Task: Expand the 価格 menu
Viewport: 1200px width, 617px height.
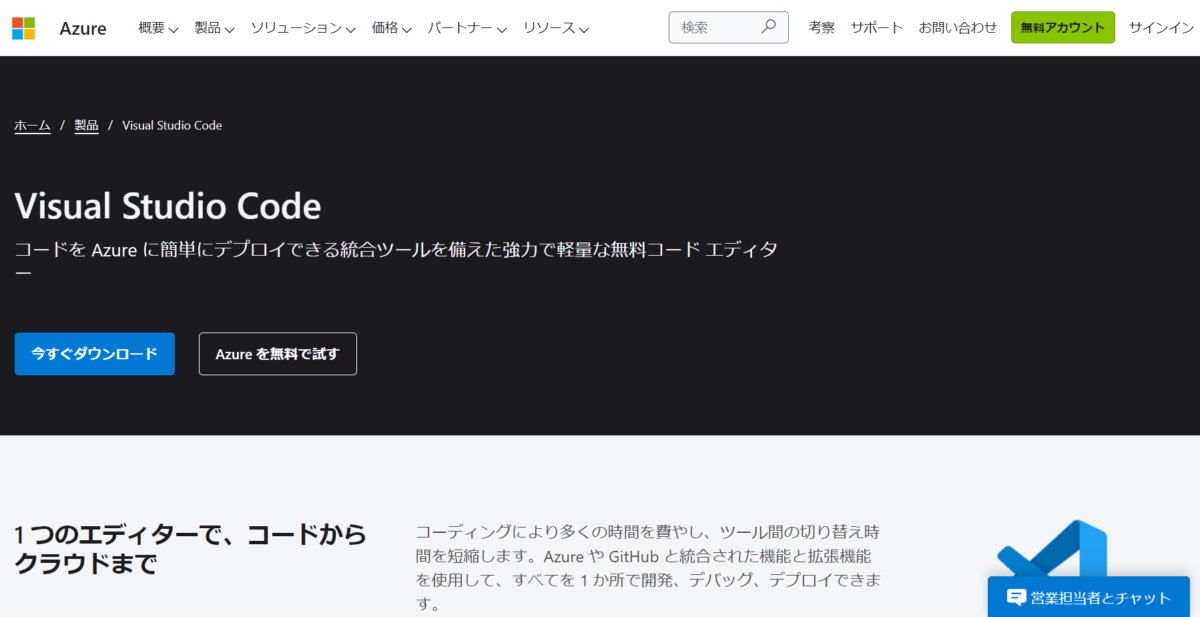Action: [391, 28]
